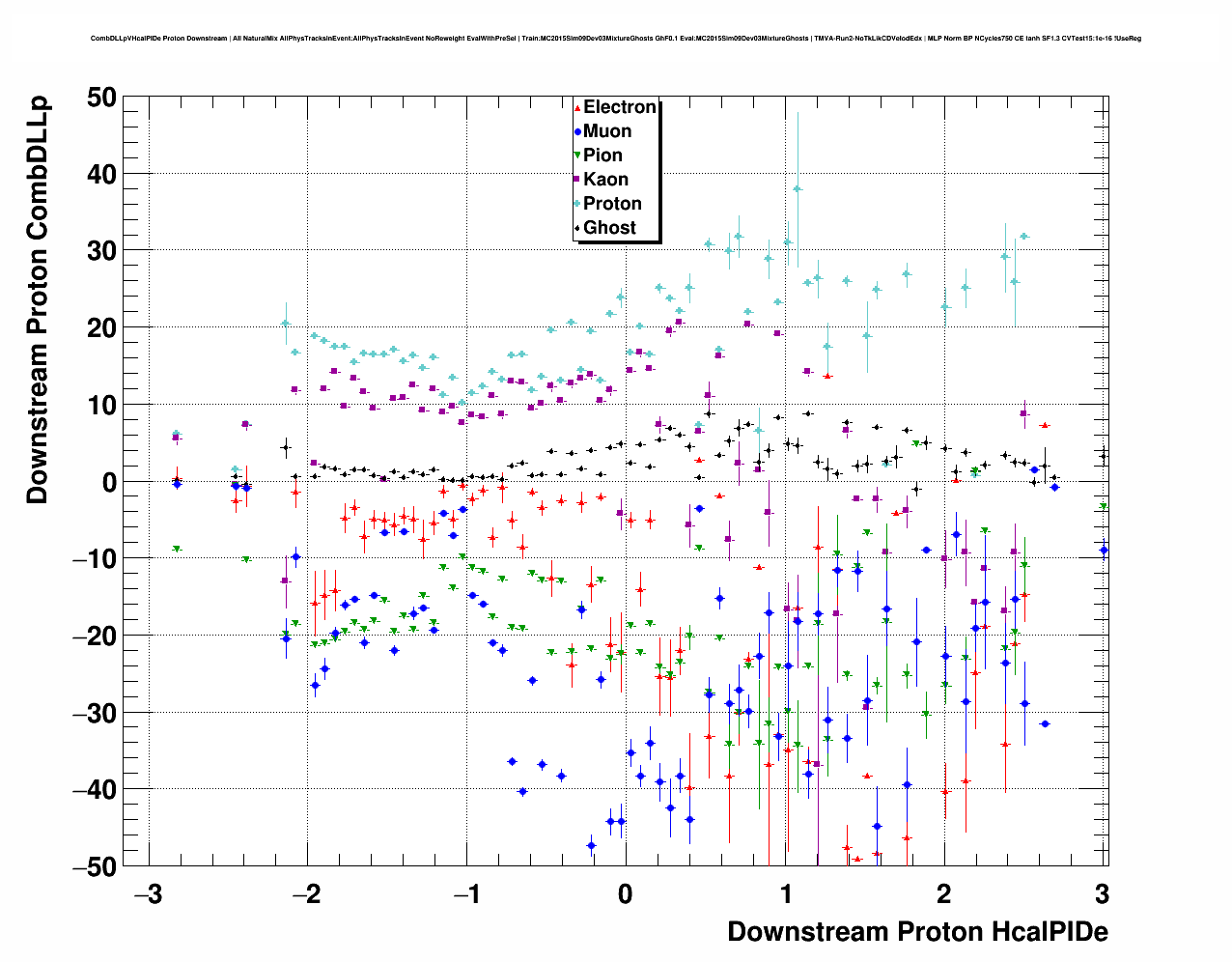Click the y-axis tick label 50
This screenshot has width=1232, height=962.
100,98
